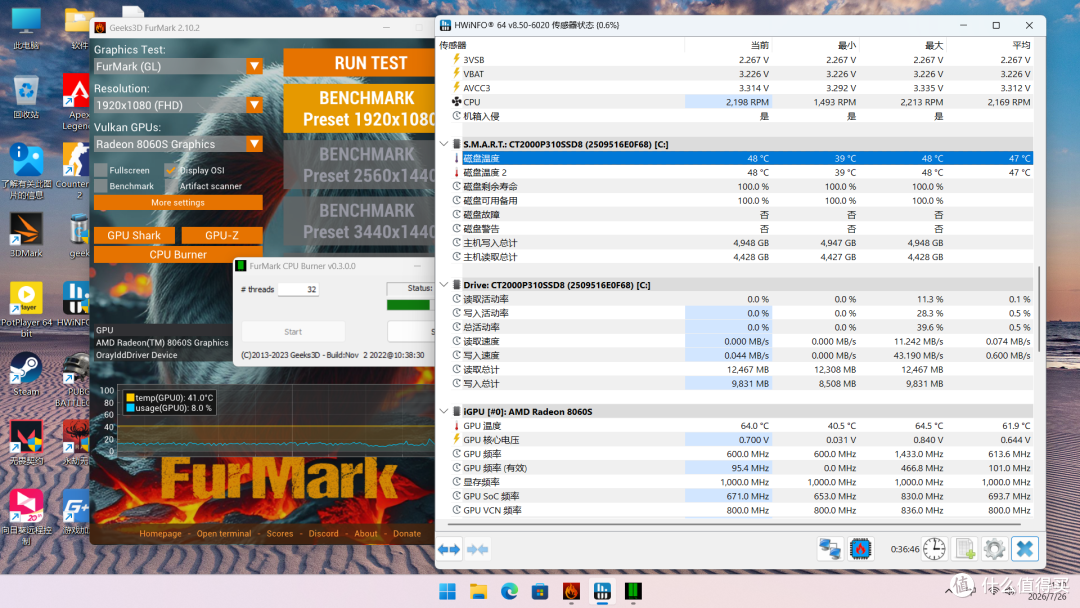Collapse the iGPU AMD Radeon 8060S group

pos(444,411)
